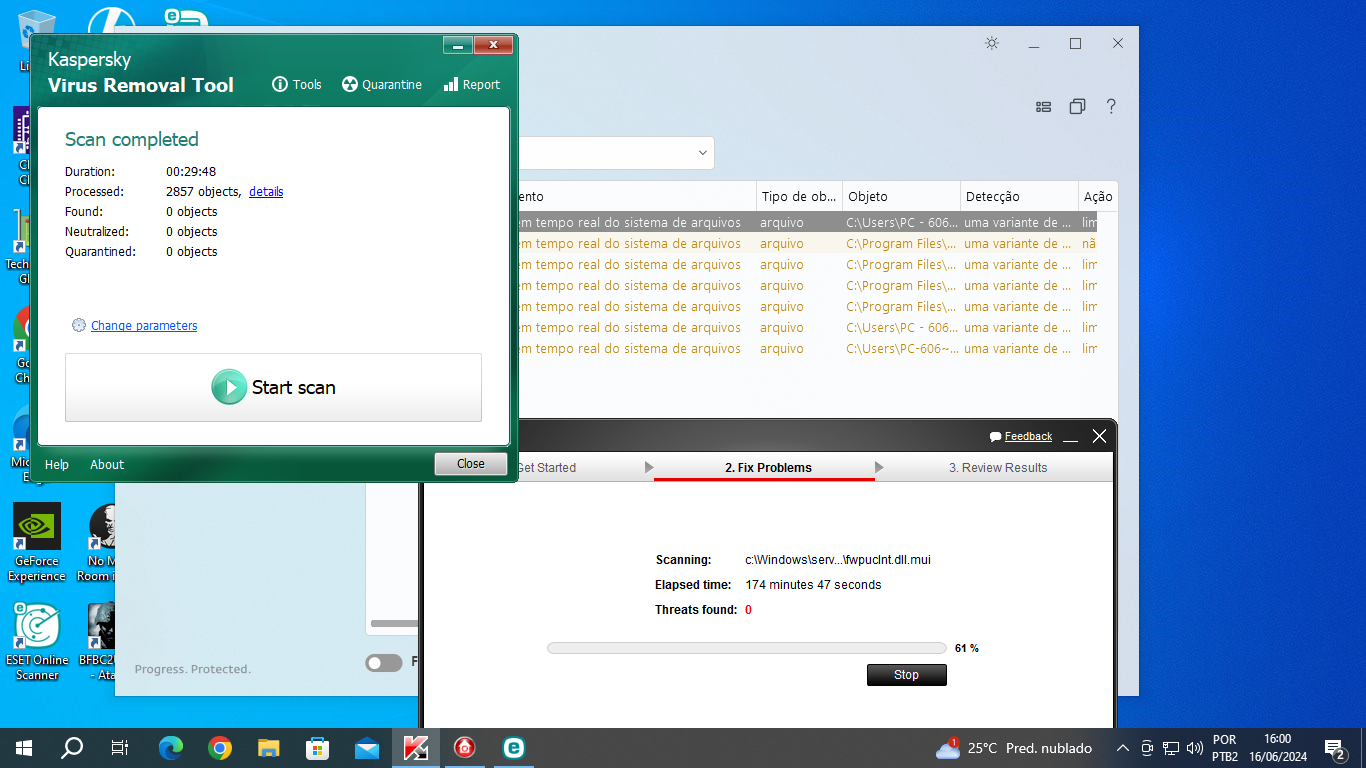Click Duration value 00:29:48
1366x768 pixels.
tap(191, 171)
